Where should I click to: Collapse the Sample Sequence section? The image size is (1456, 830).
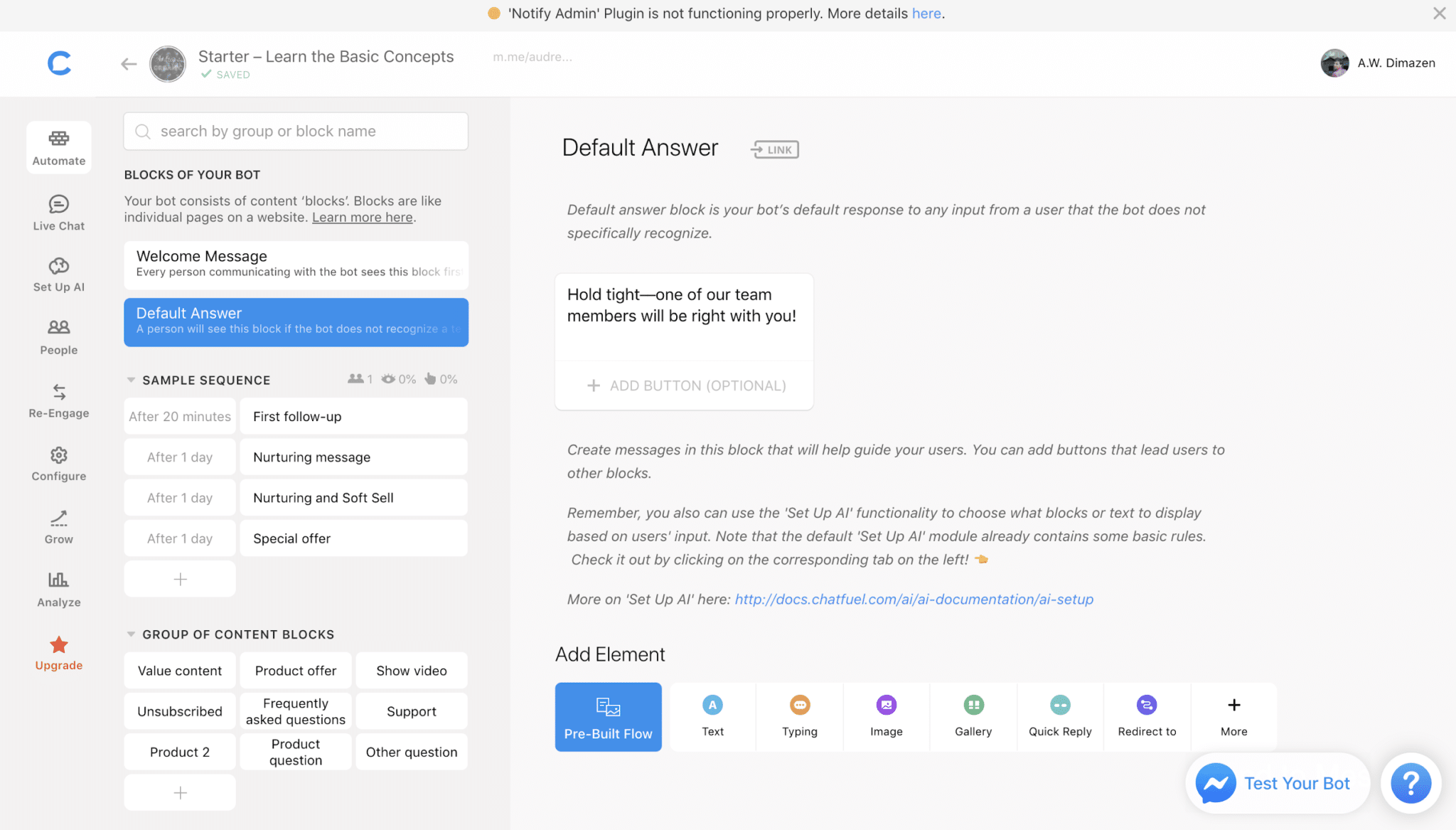[x=132, y=379]
